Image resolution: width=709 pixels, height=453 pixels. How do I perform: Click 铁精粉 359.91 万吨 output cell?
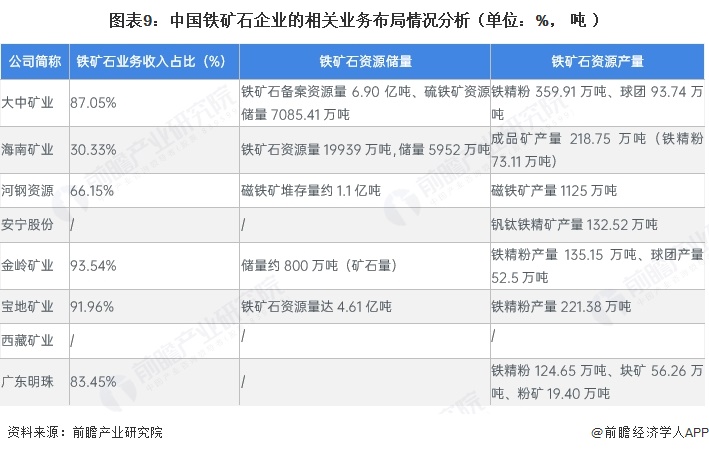click(x=597, y=103)
